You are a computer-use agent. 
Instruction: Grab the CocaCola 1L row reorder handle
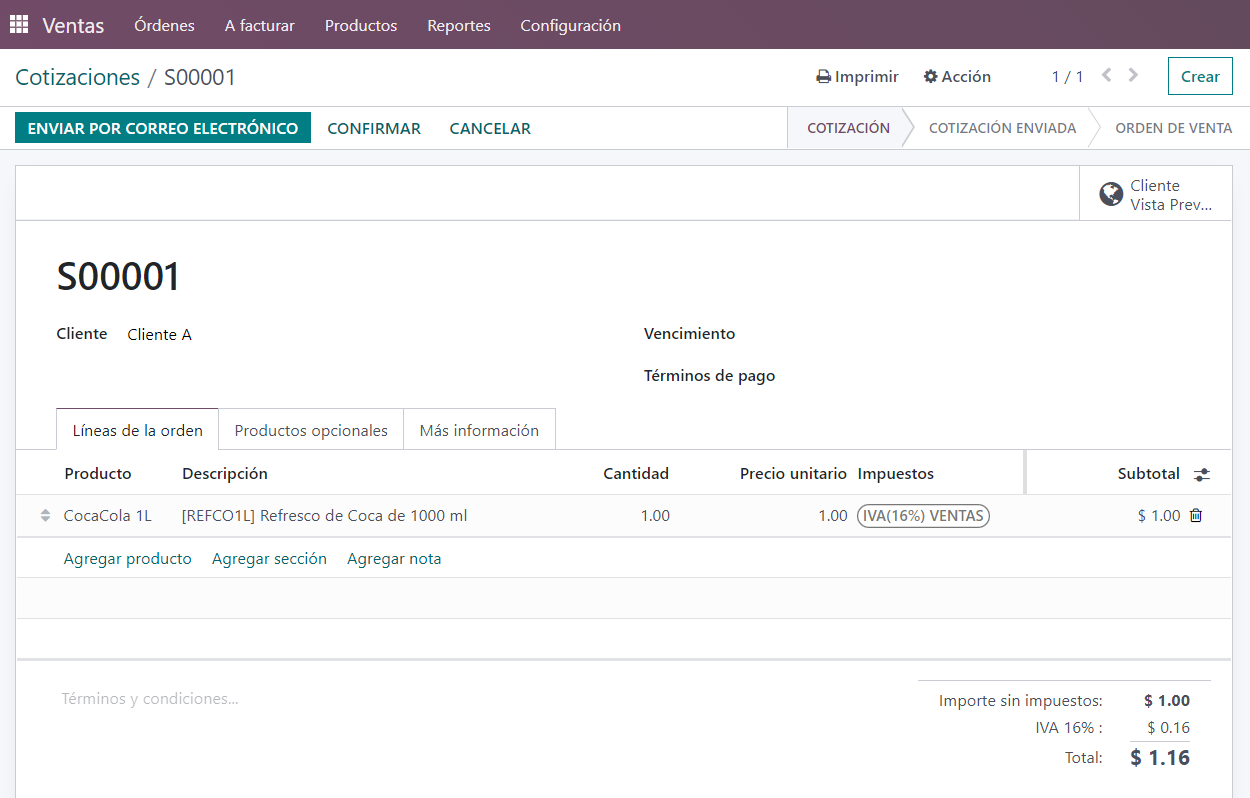pos(45,516)
